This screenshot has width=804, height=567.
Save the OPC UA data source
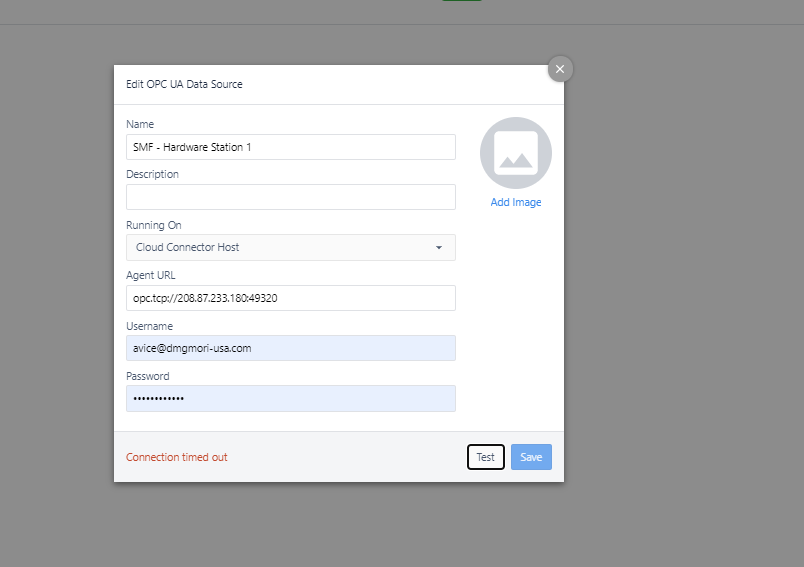531,457
